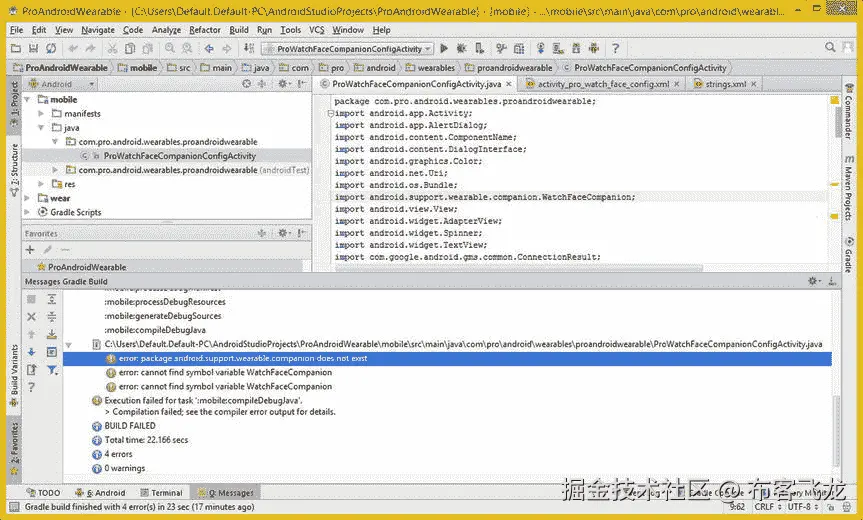This screenshot has width=863, height=520.
Task: Open the Terminal tool window
Action: (x=161, y=492)
